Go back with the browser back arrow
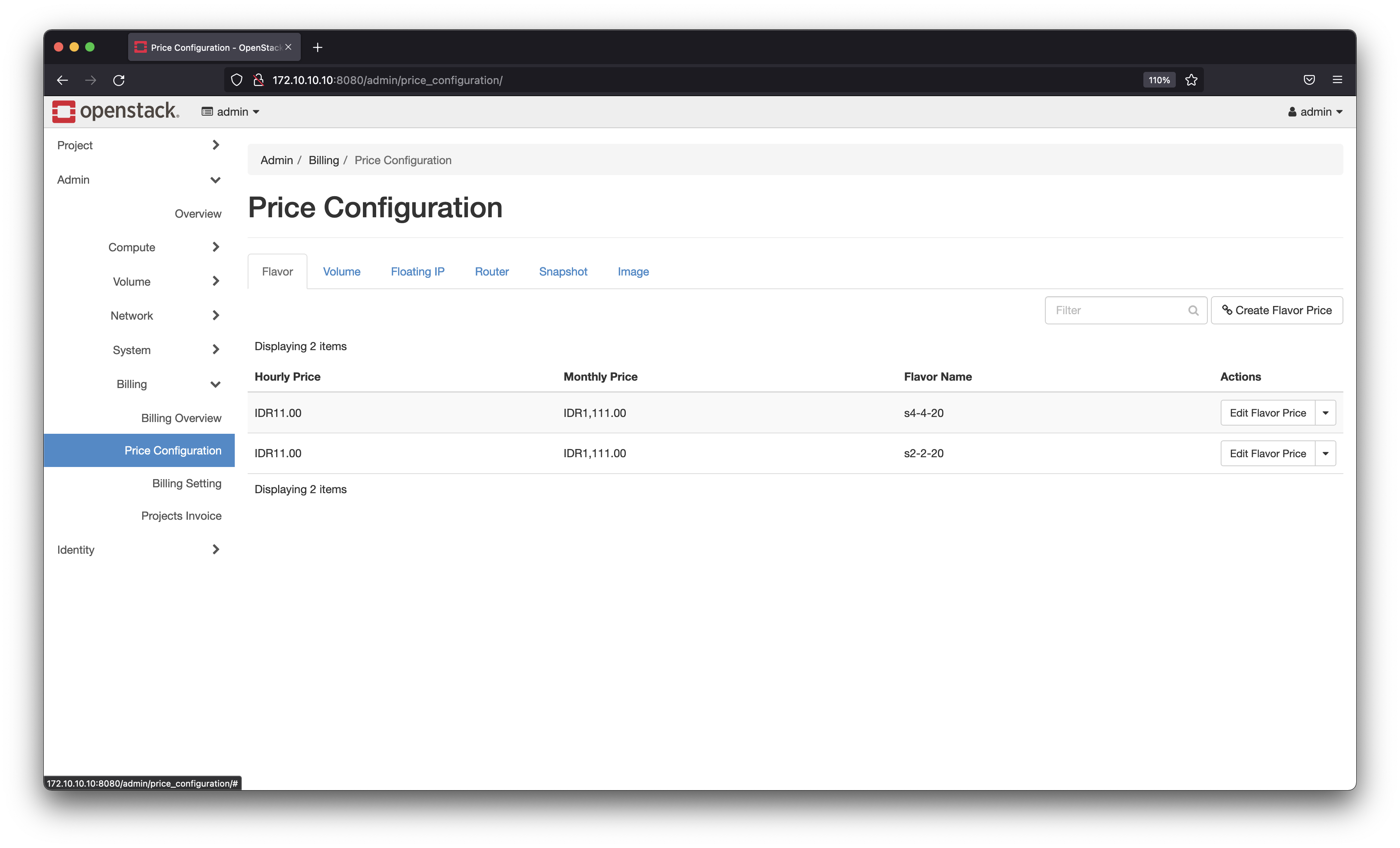The width and height of the screenshot is (1400, 848). pyautogui.click(x=62, y=80)
